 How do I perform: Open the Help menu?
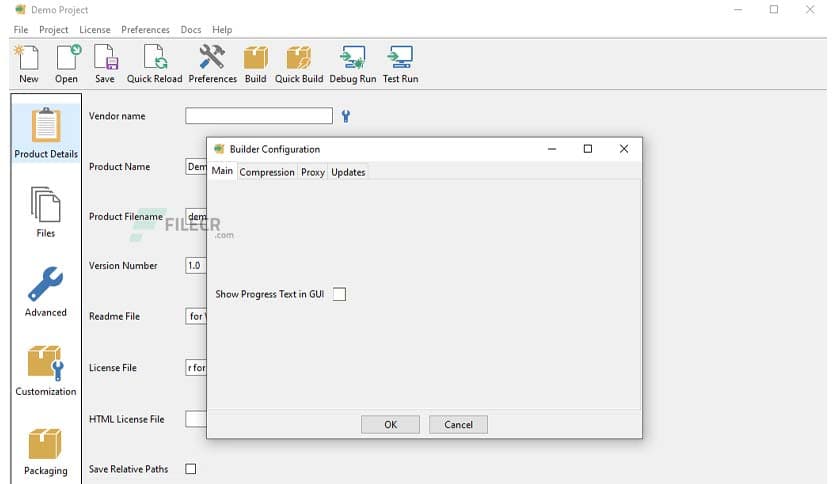[x=222, y=30]
